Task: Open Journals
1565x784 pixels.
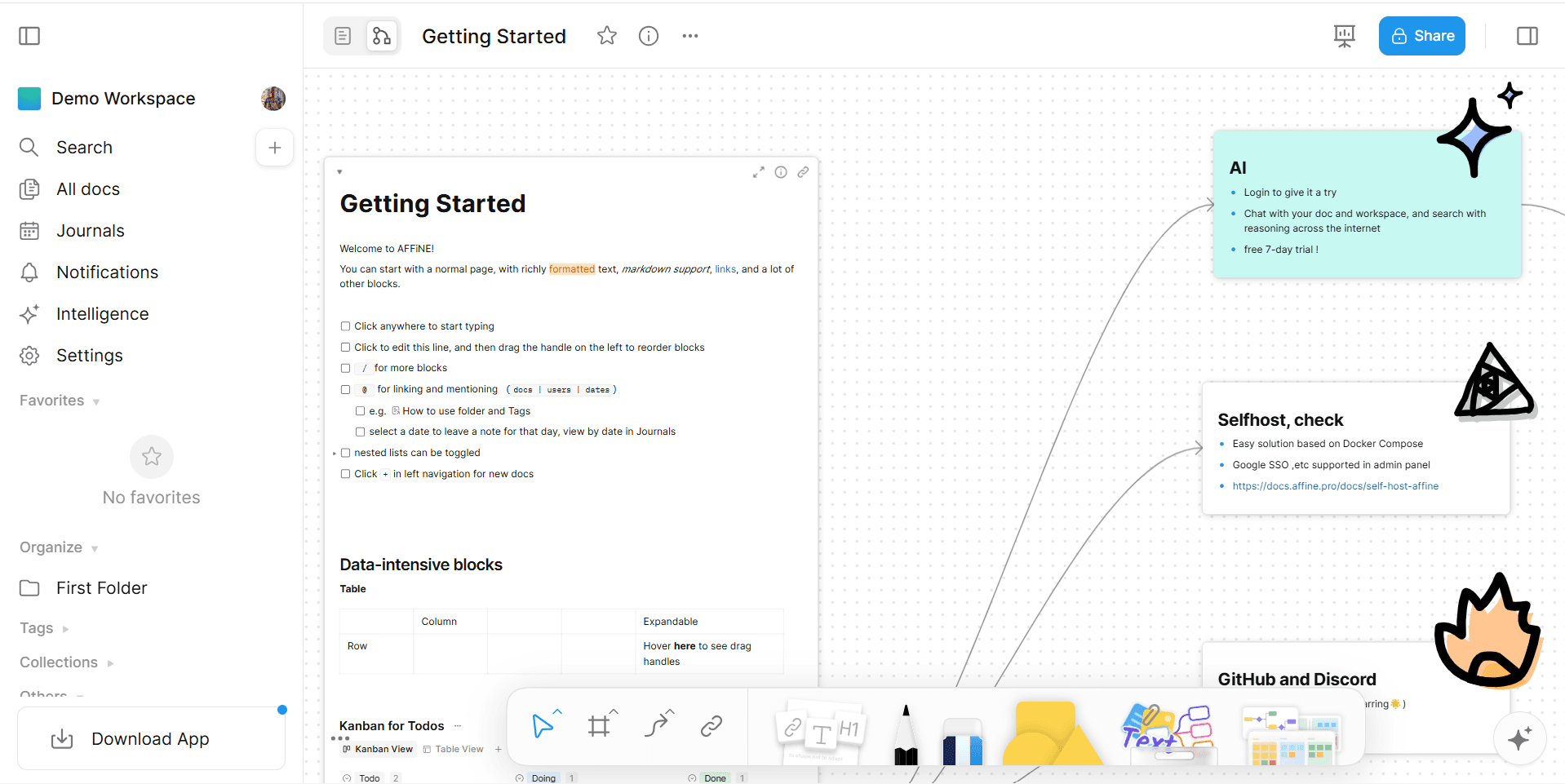Action: (x=152, y=231)
